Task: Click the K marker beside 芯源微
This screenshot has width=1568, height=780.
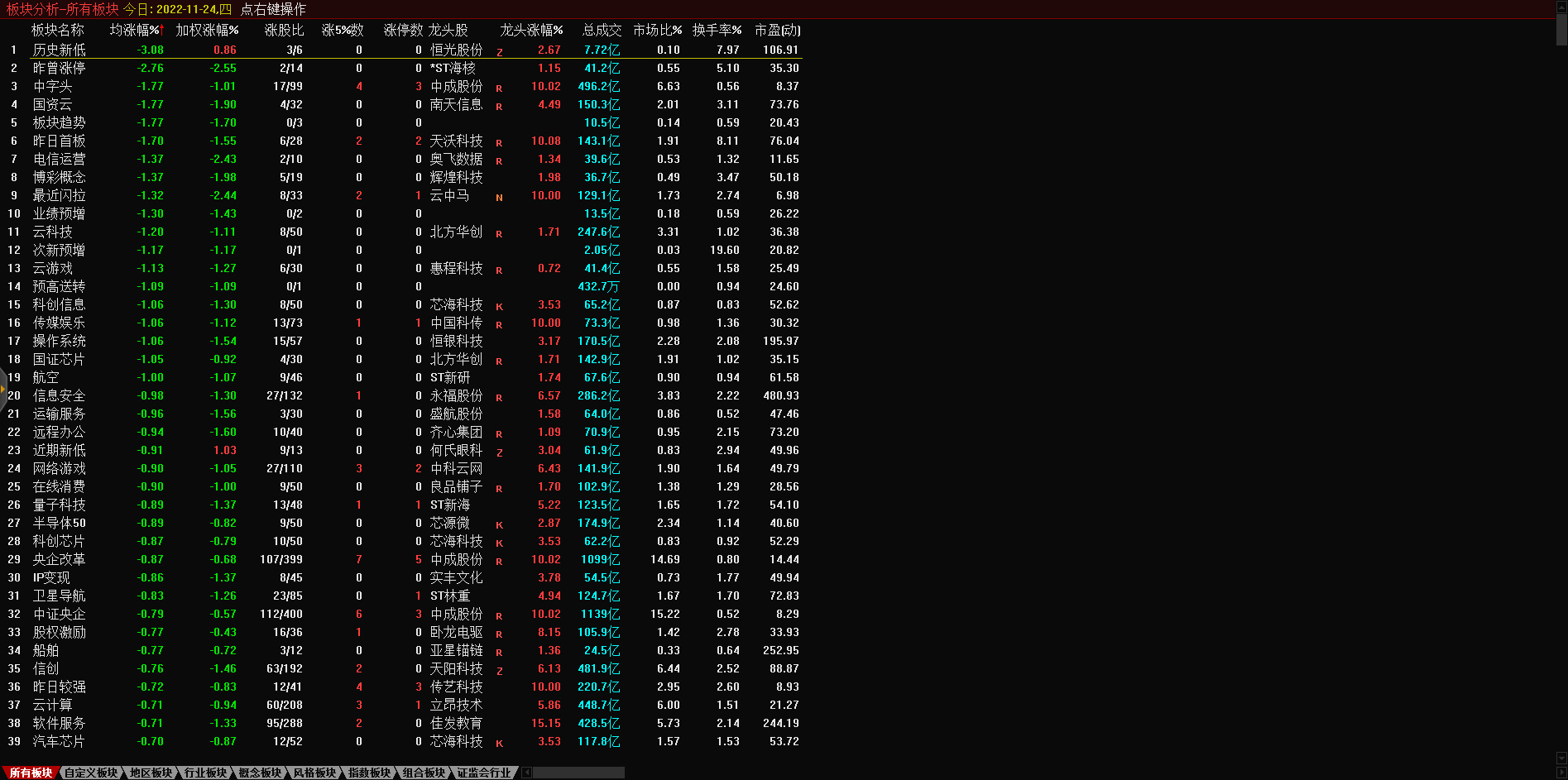Action: coord(499,524)
